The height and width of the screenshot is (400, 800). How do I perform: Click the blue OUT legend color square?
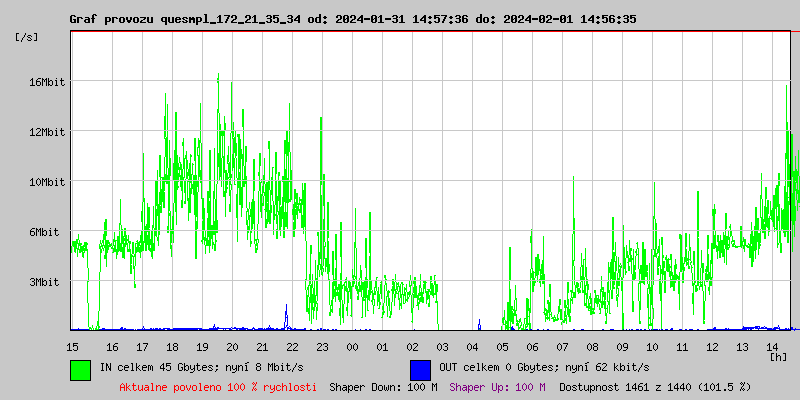pos(420,369)
